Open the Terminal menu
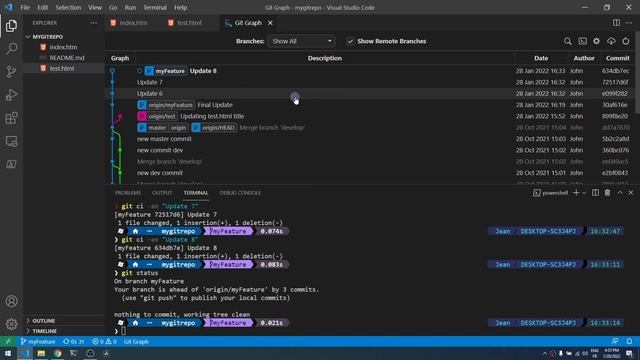Screen dimensions: 640x360 155,7
